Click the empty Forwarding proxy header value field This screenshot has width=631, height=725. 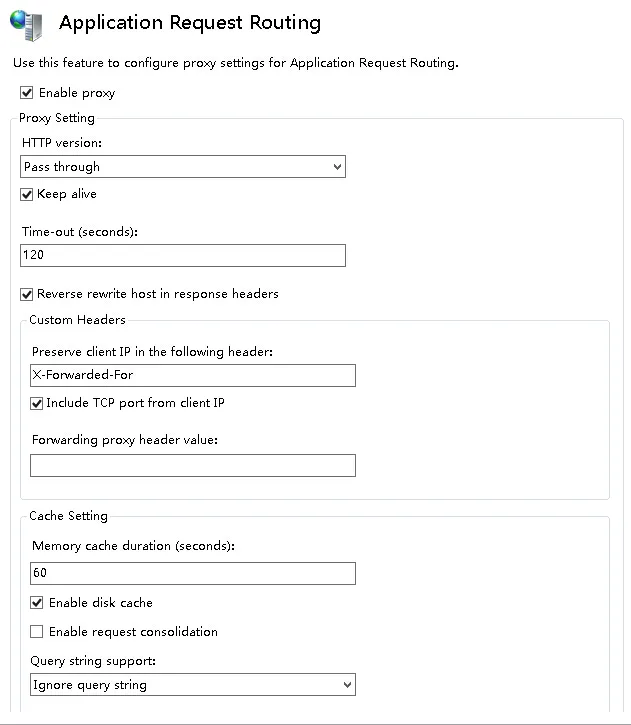pyautogui.click(x=193, y=465)
